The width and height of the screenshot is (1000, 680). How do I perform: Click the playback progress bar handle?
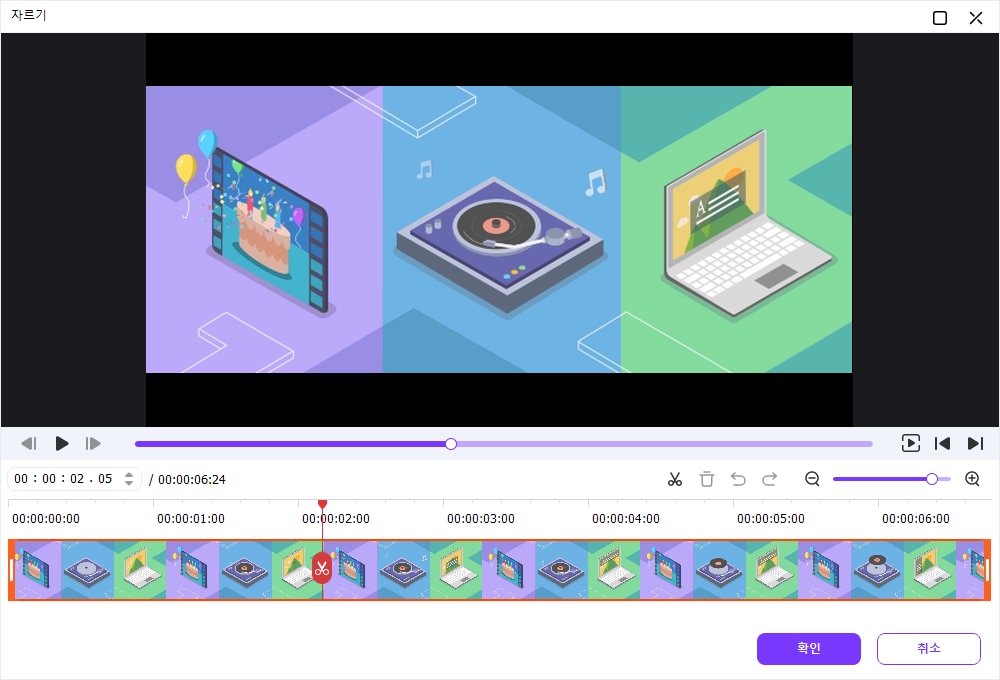[451, 443]
